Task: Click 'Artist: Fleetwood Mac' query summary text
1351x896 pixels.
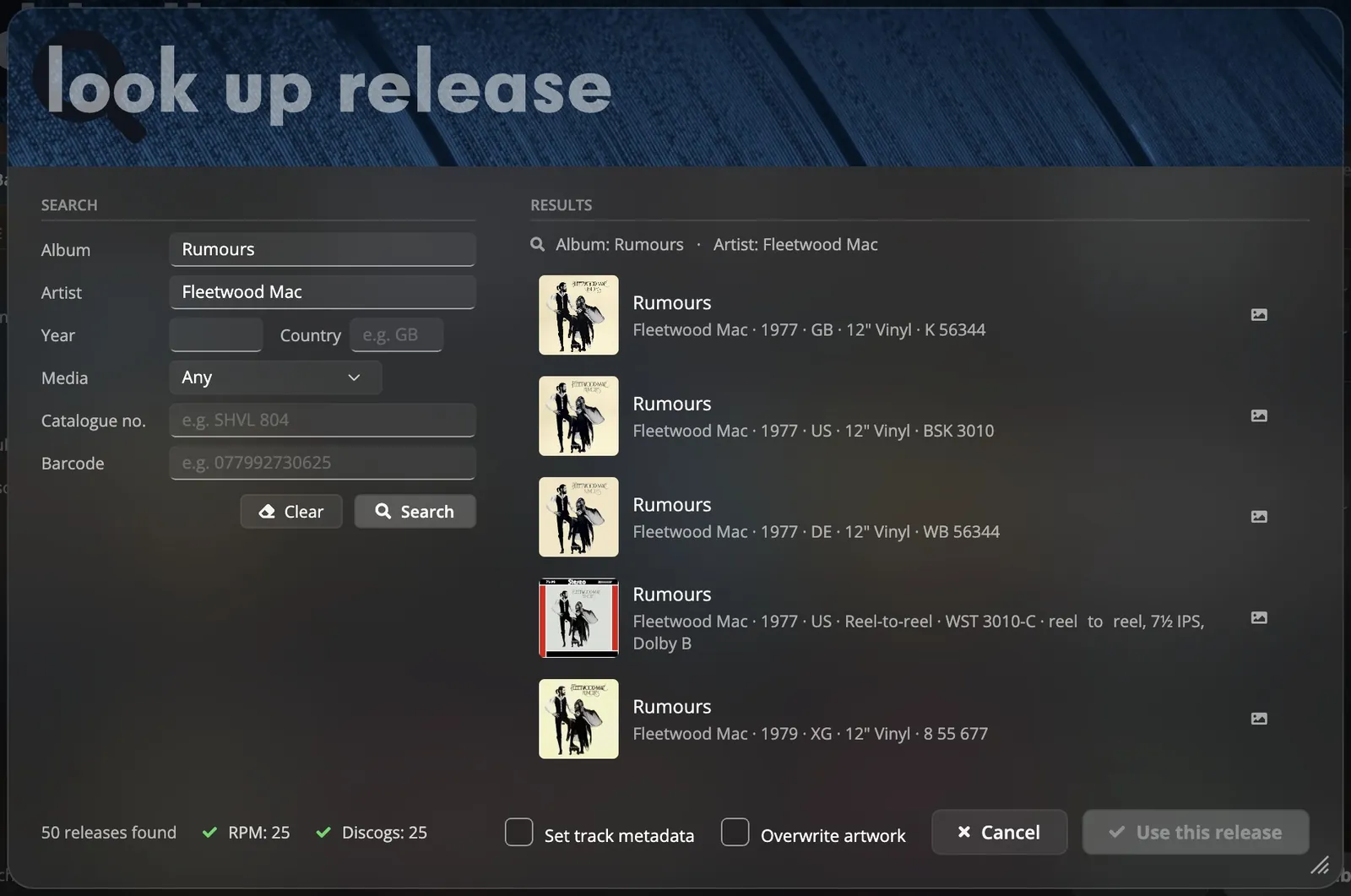Action: point(795,244)
